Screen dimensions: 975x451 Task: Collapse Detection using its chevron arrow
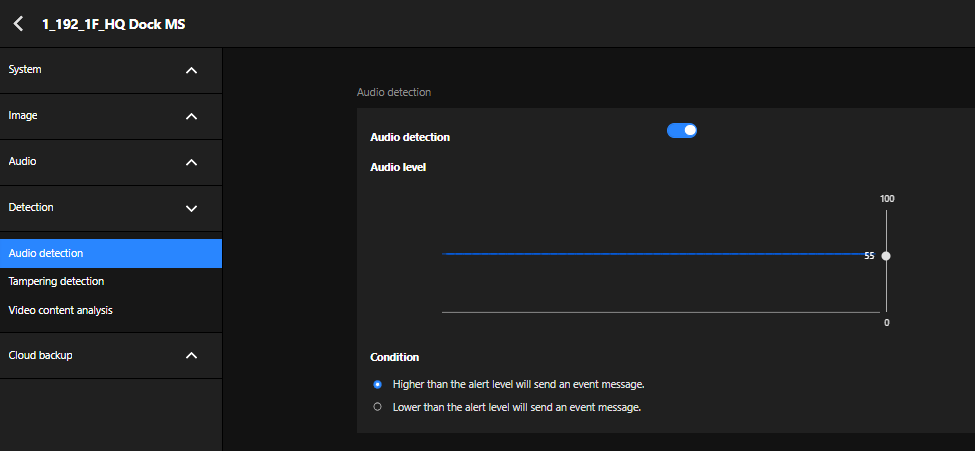[192, 209]
